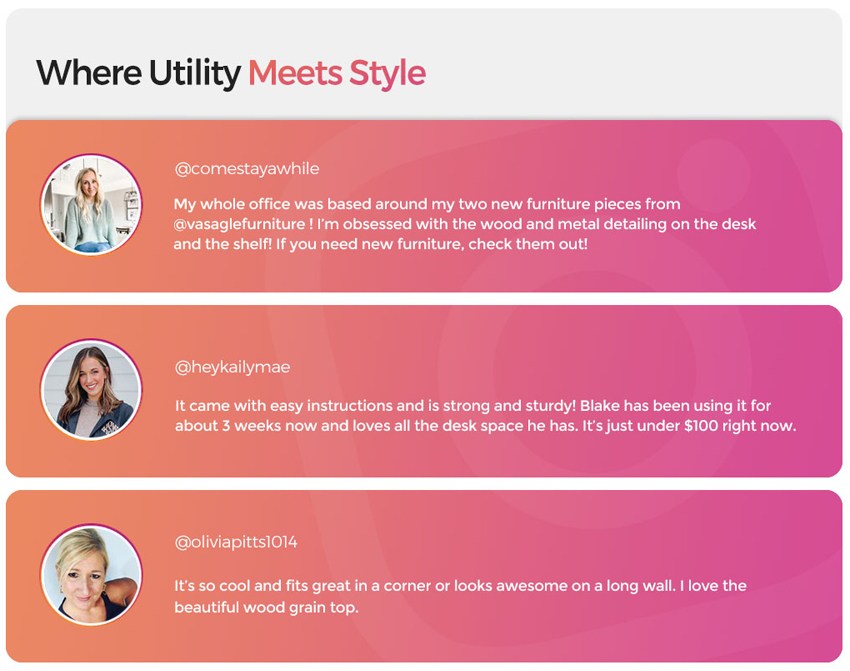Open the @oliviapitts1014 username link

point(236,542)
